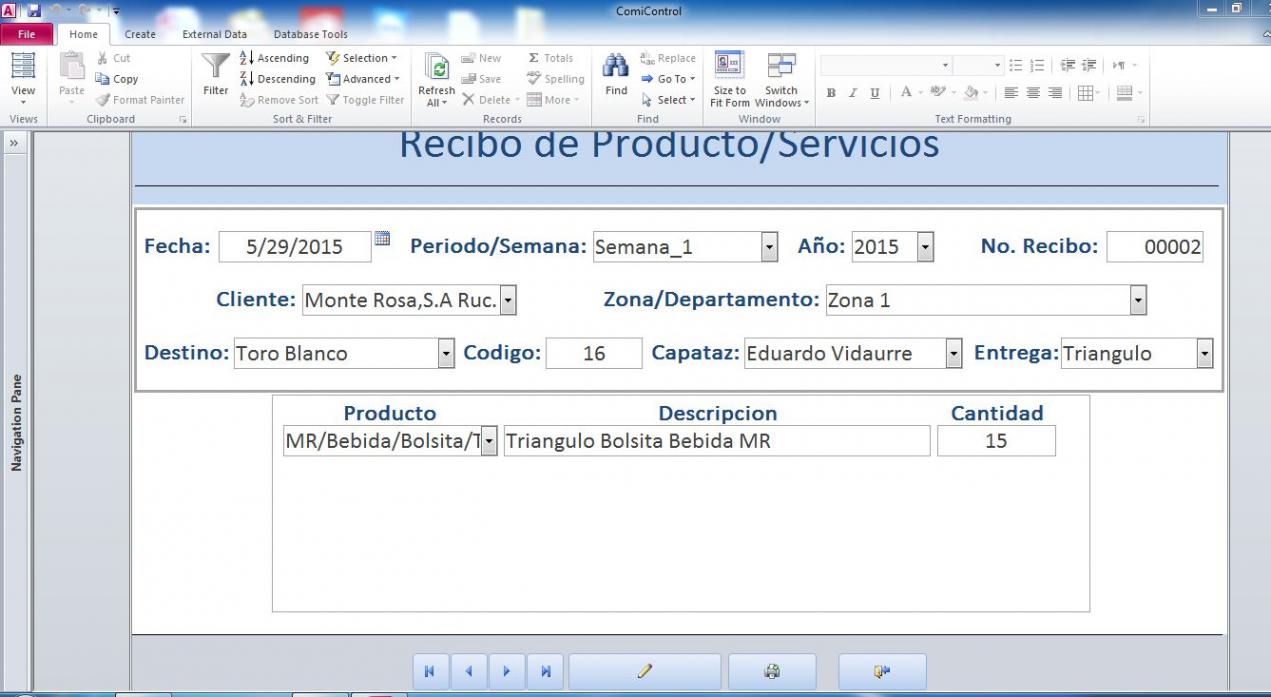The width and height of the screenshot is (1271, 697).
Task: Open the File tab
Action: (x=27, y=34)
